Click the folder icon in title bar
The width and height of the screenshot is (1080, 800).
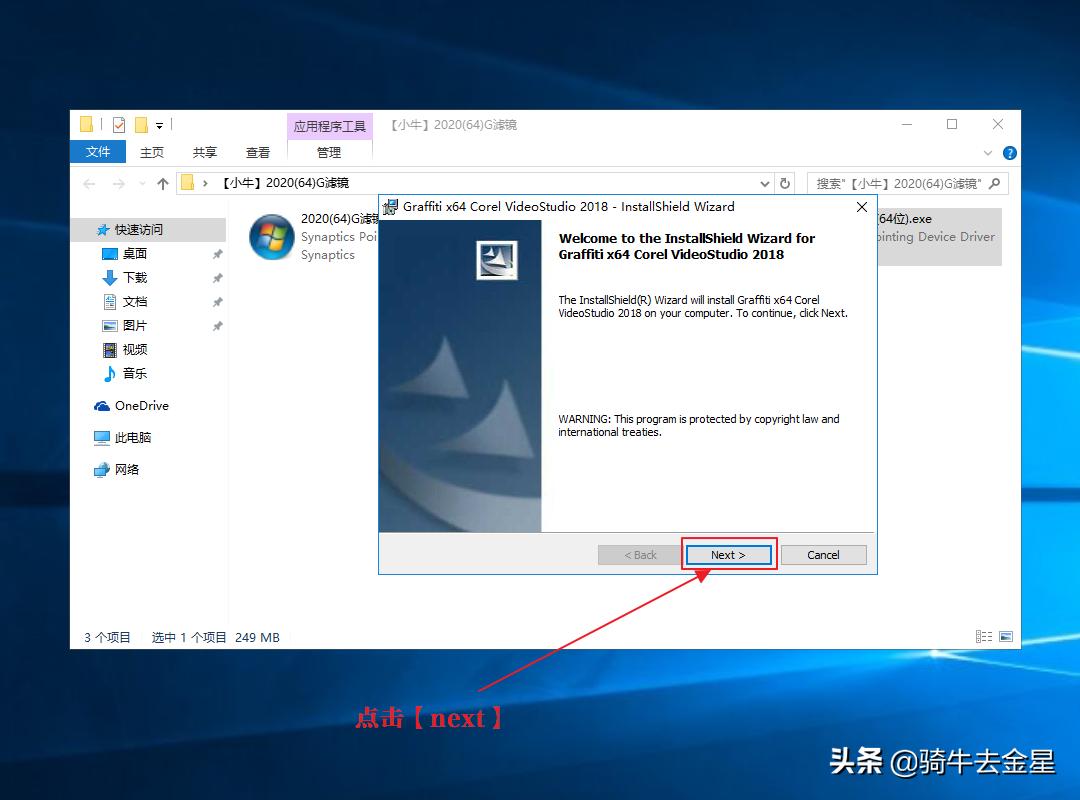pos(86,124)
